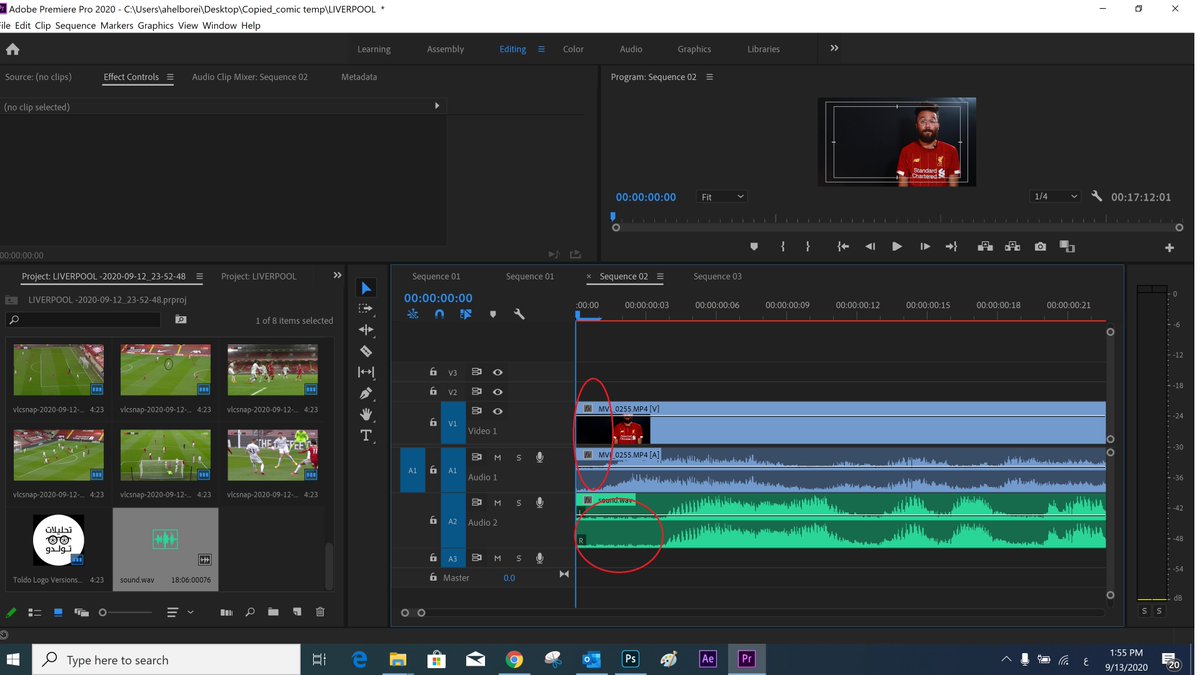1200x675 pixels.
Task: Toggle V3 track output eye
Action: tap(497, 372)
